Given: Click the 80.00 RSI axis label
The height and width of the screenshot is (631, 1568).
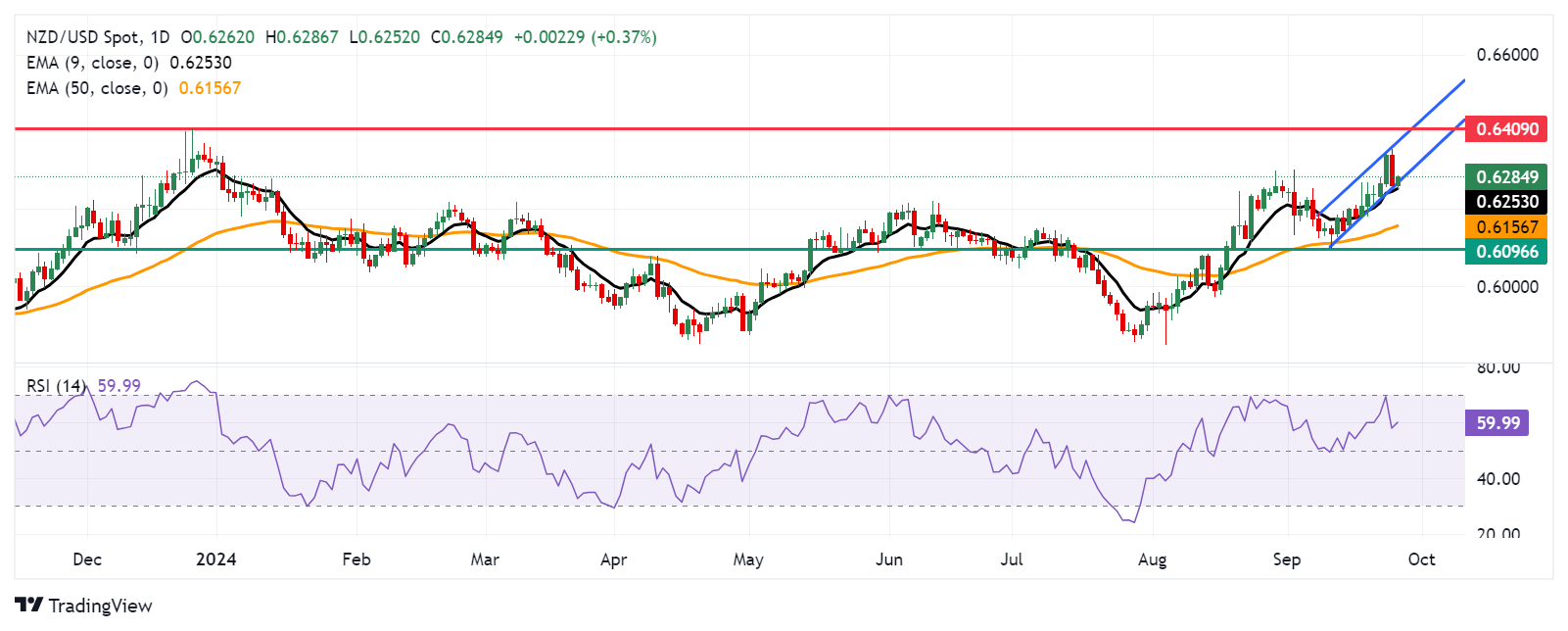Looking at the screenshot, I should (1497, 368).
